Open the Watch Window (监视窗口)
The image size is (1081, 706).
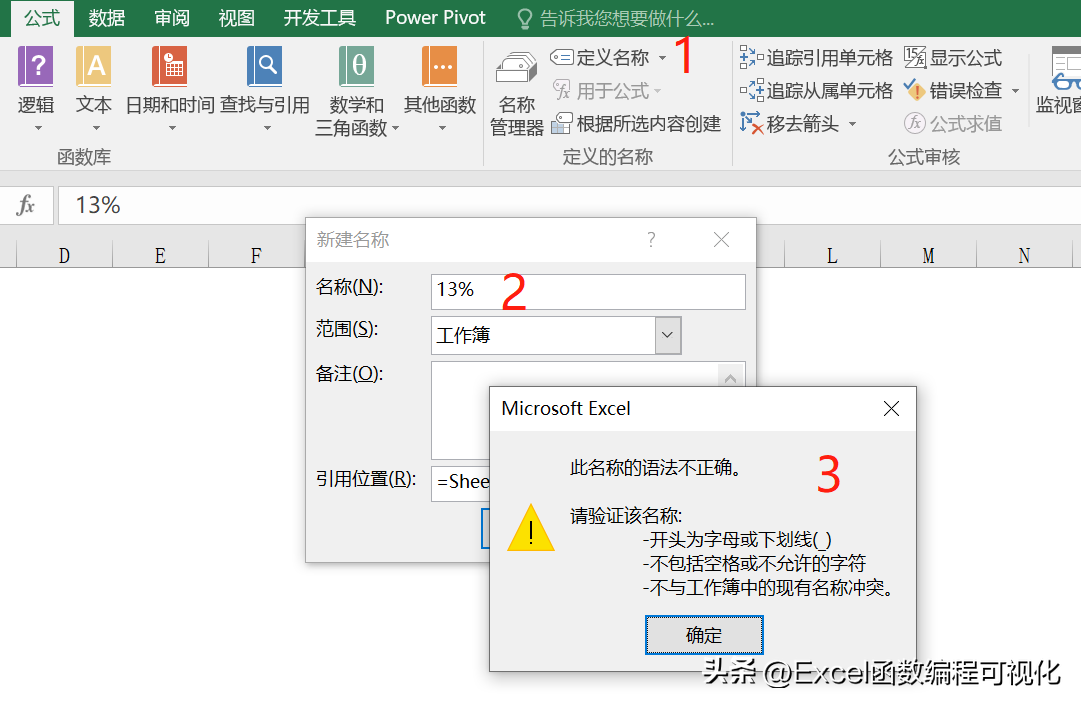1059,81
